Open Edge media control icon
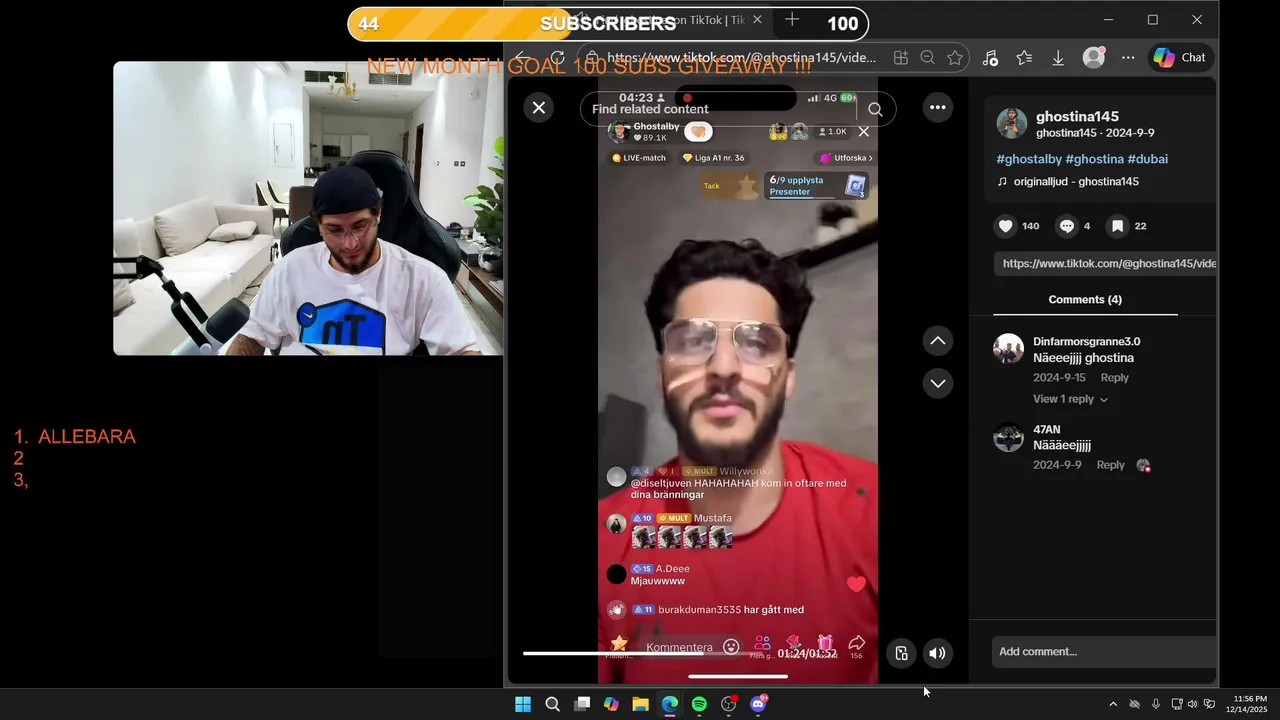The image size is (1280, 720). tap(990, 58)
